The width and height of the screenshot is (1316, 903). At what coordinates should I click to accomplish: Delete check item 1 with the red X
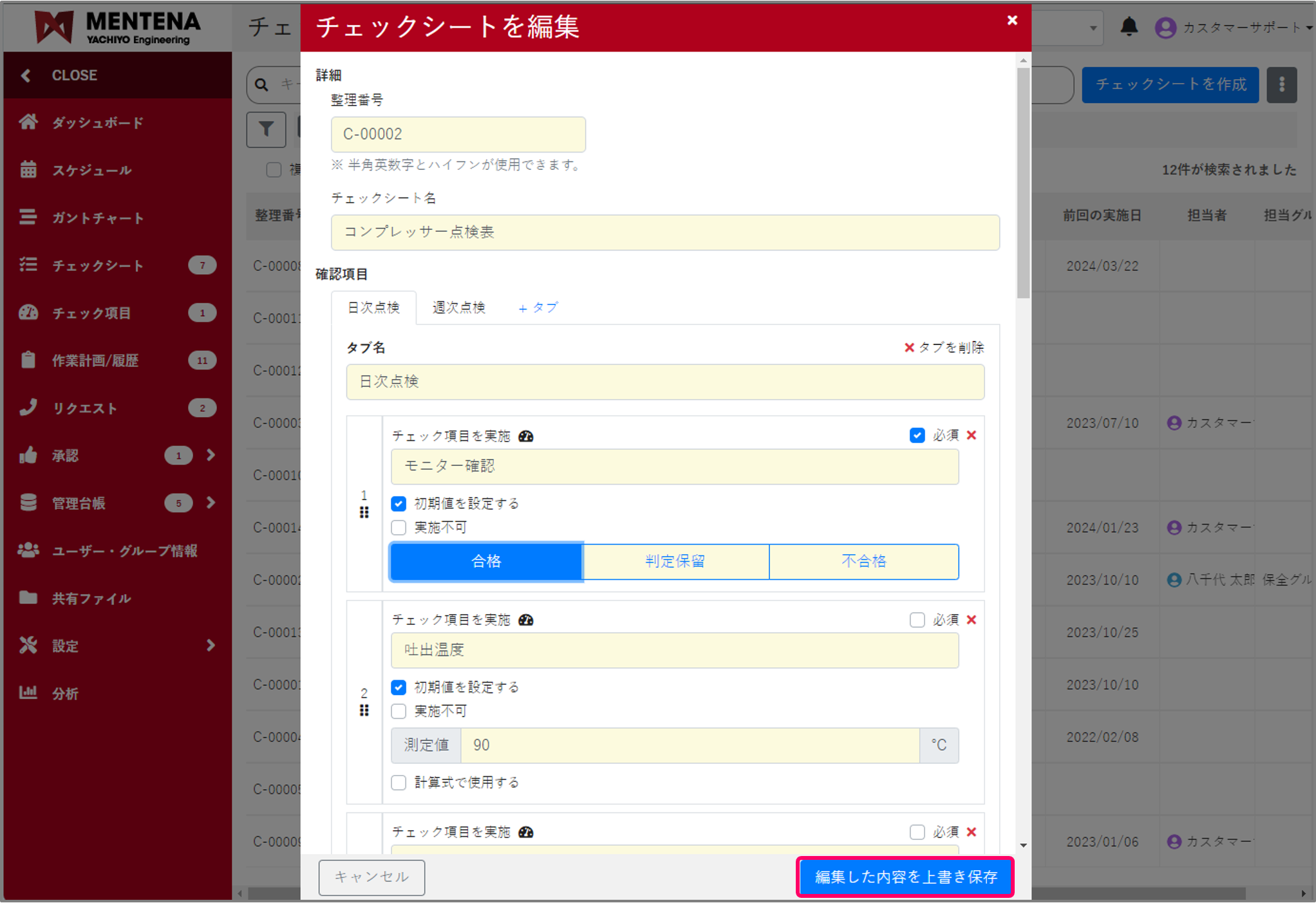(972, 435)
